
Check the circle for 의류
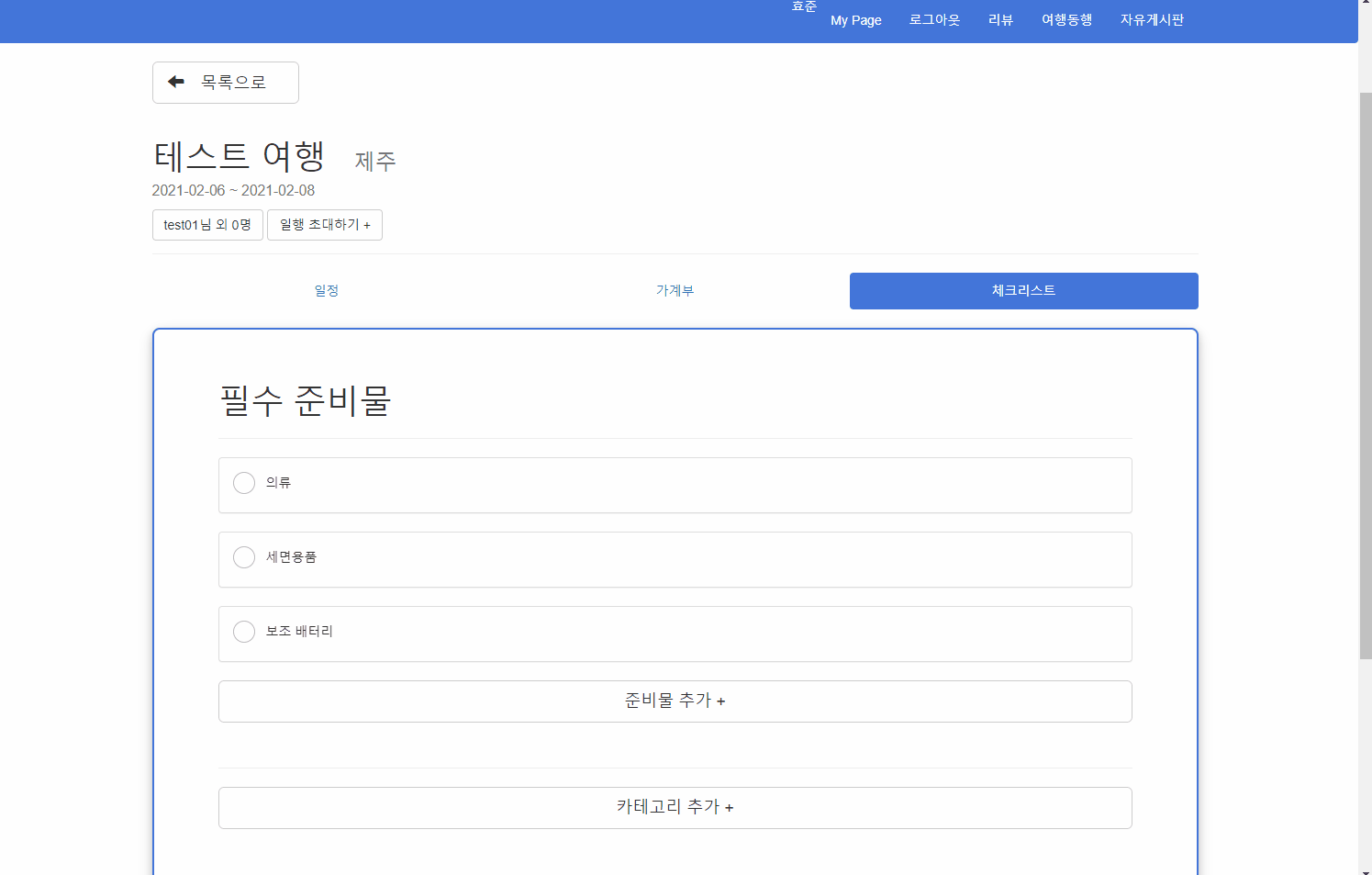point(244,483)
